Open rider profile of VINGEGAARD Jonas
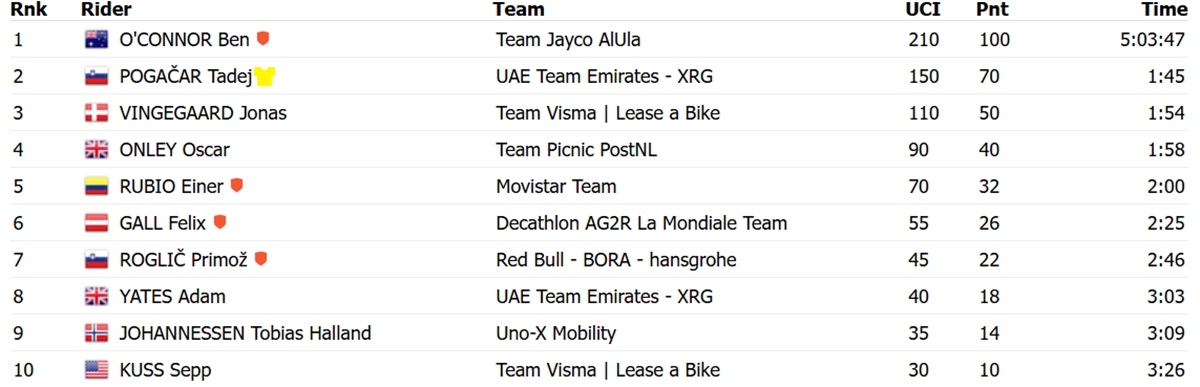This screenshot has width=1200, height=387. coord(203,113)
